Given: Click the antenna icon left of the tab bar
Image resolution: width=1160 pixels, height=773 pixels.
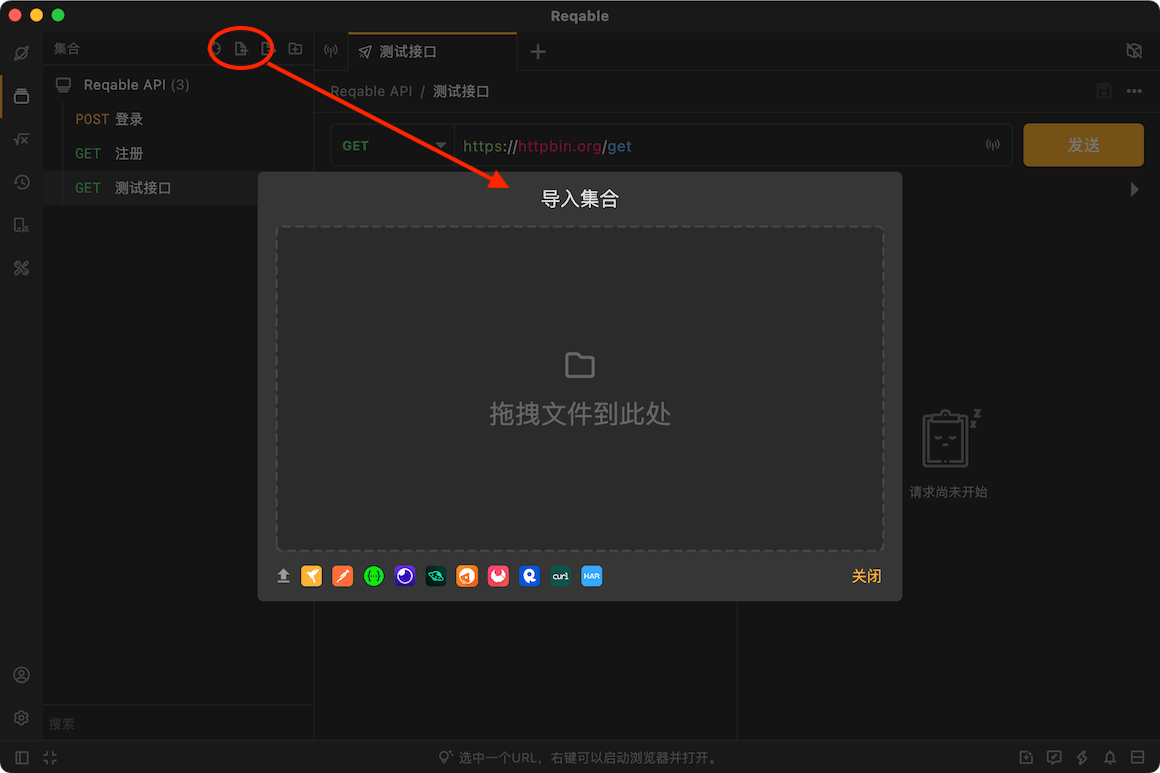Looking at the screenshot, I should 331,50.
